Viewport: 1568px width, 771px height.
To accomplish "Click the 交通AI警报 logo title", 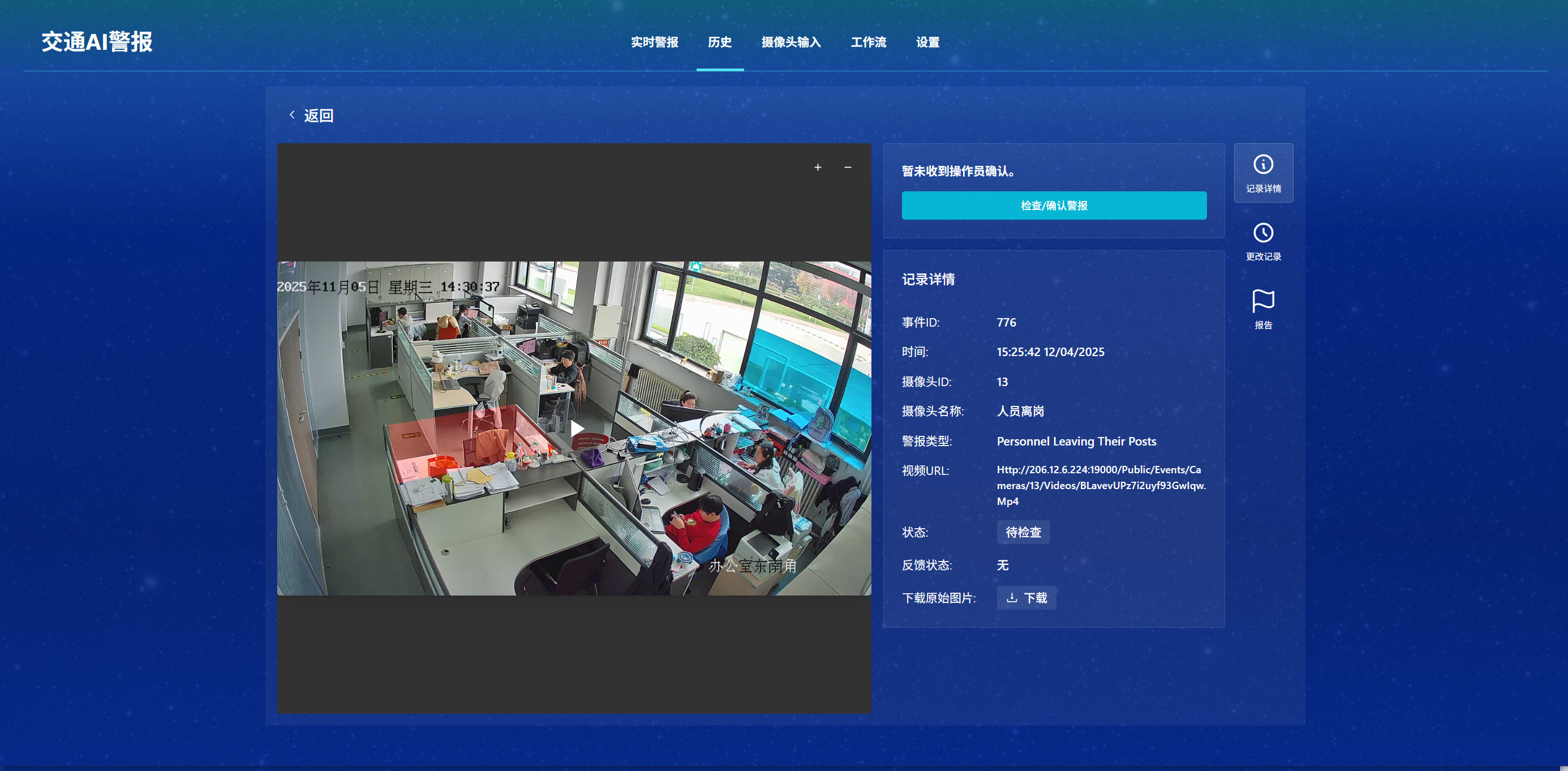I will point(97,42).
